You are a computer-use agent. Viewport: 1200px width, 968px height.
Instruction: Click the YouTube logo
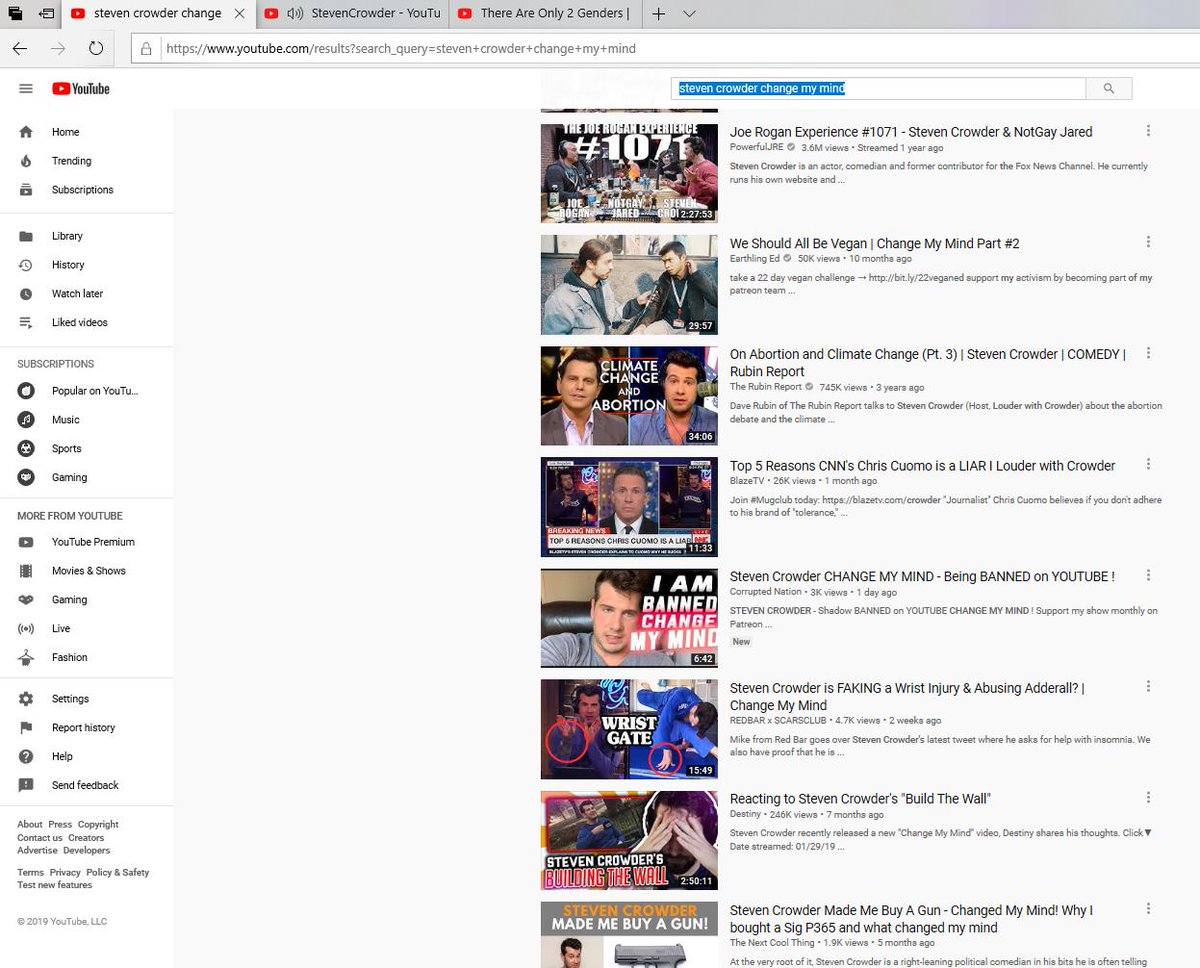tap(81, 89)
